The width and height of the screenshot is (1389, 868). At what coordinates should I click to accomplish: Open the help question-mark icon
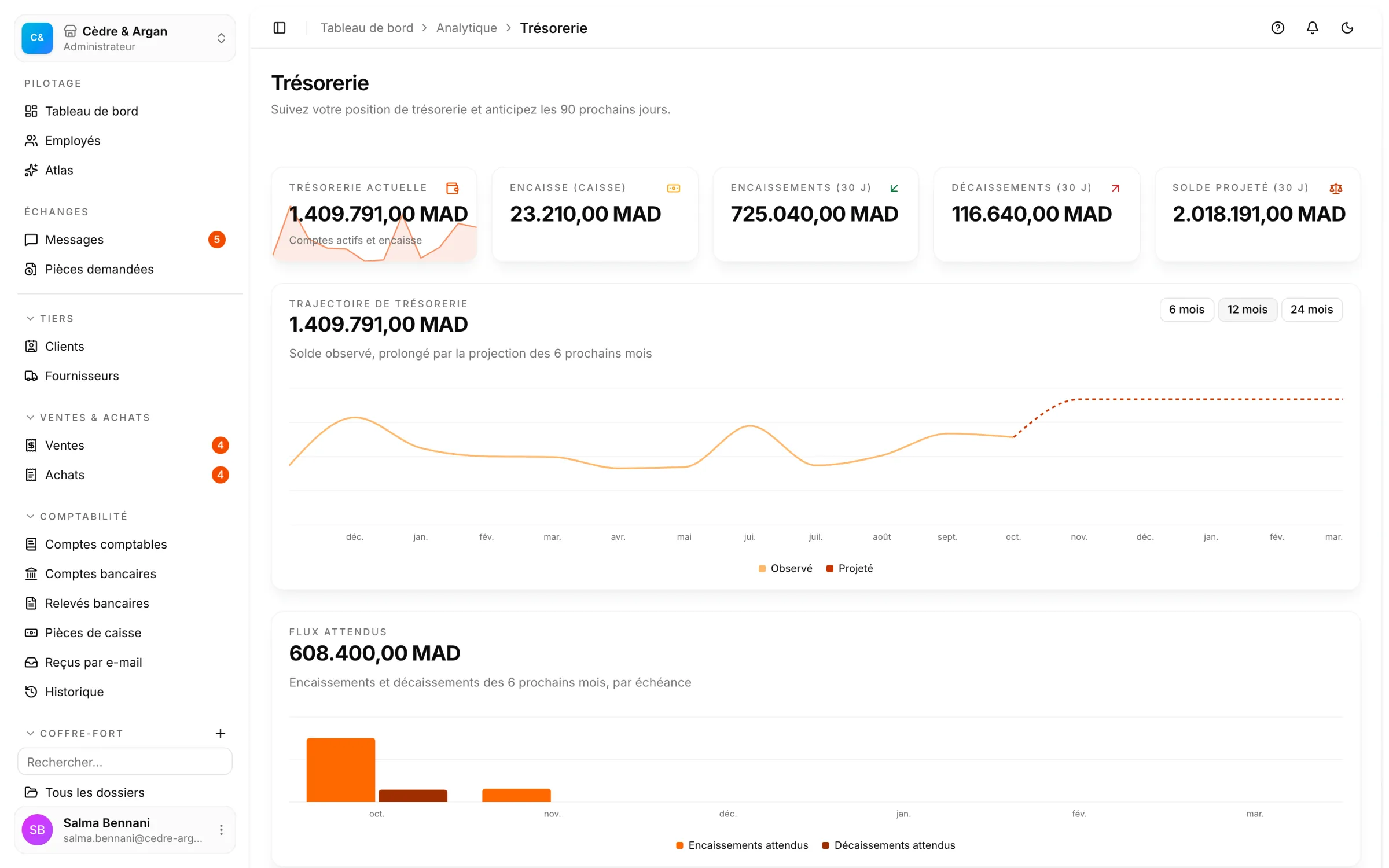coord(1277,28)
